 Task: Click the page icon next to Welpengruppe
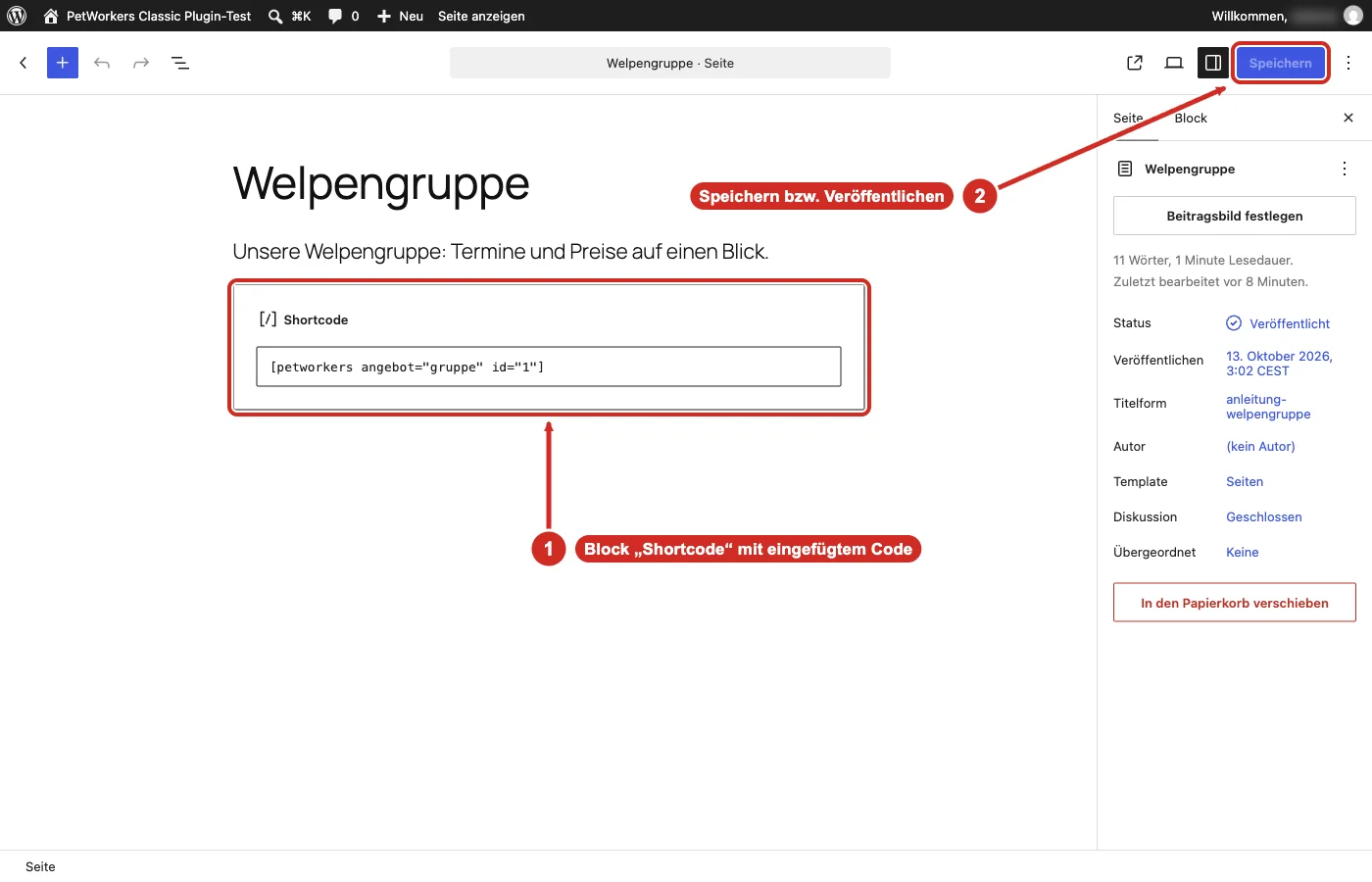tap(1125, 169)
